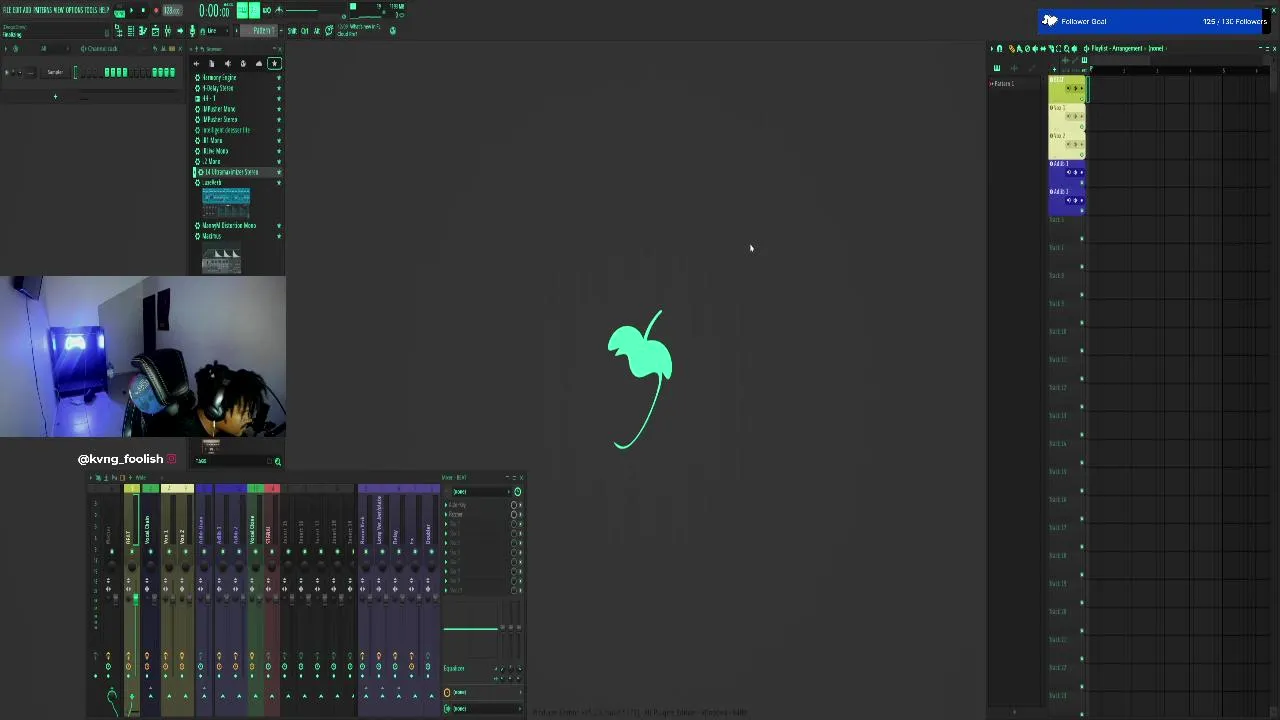Select the Vox 1 playlist track header
1280x720 pixels.
(1066, 117)
